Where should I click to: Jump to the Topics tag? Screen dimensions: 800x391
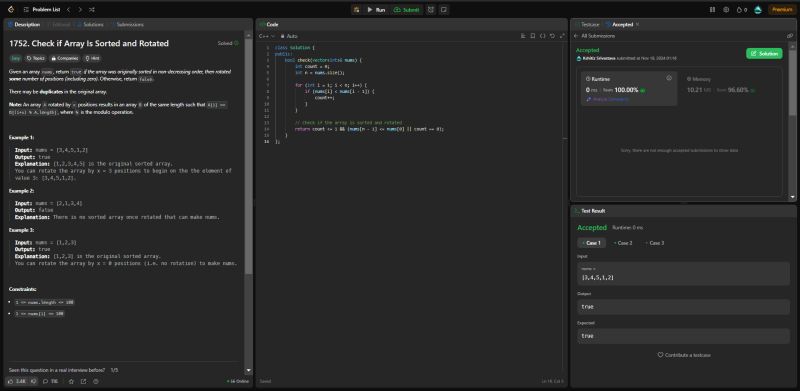coord(36,58)
